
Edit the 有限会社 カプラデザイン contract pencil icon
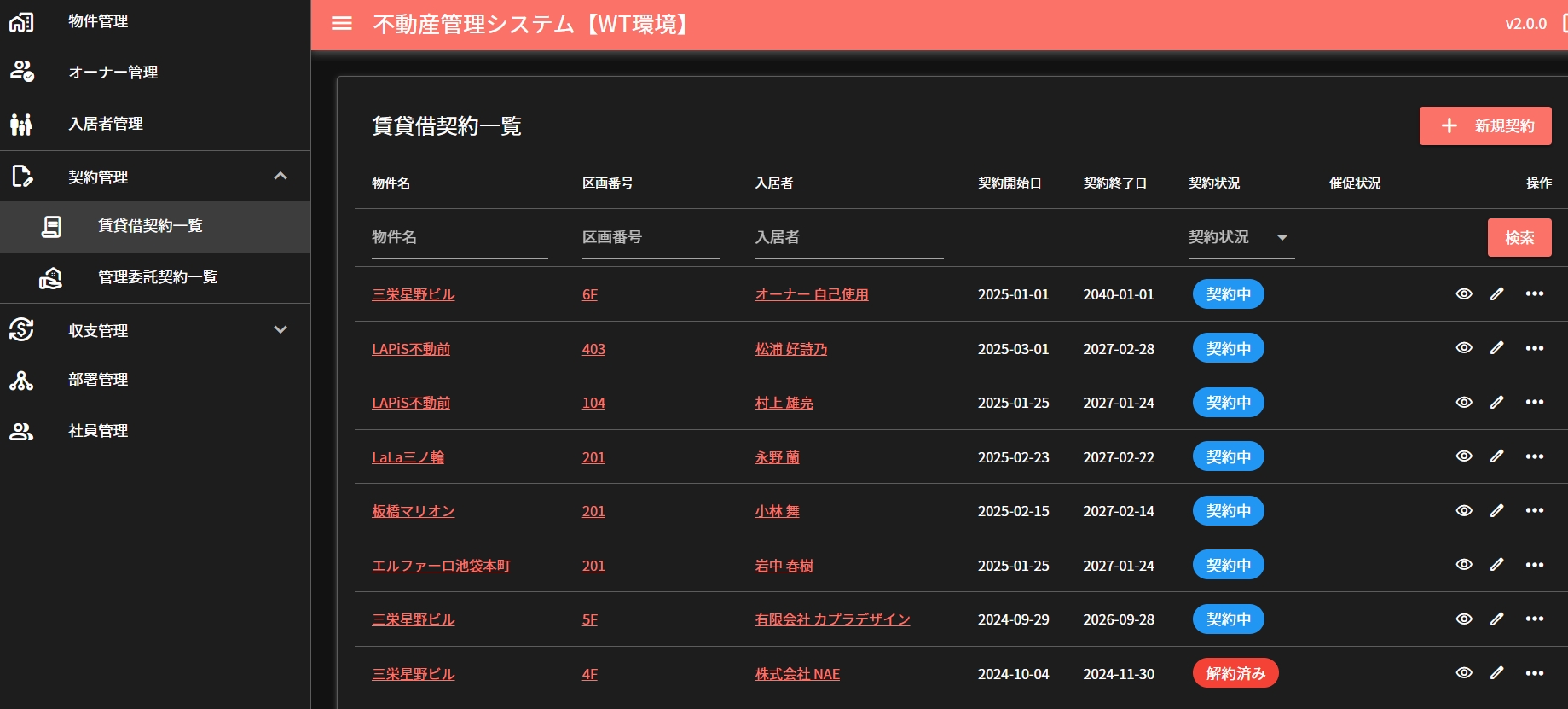click(x=1496, y=619)
